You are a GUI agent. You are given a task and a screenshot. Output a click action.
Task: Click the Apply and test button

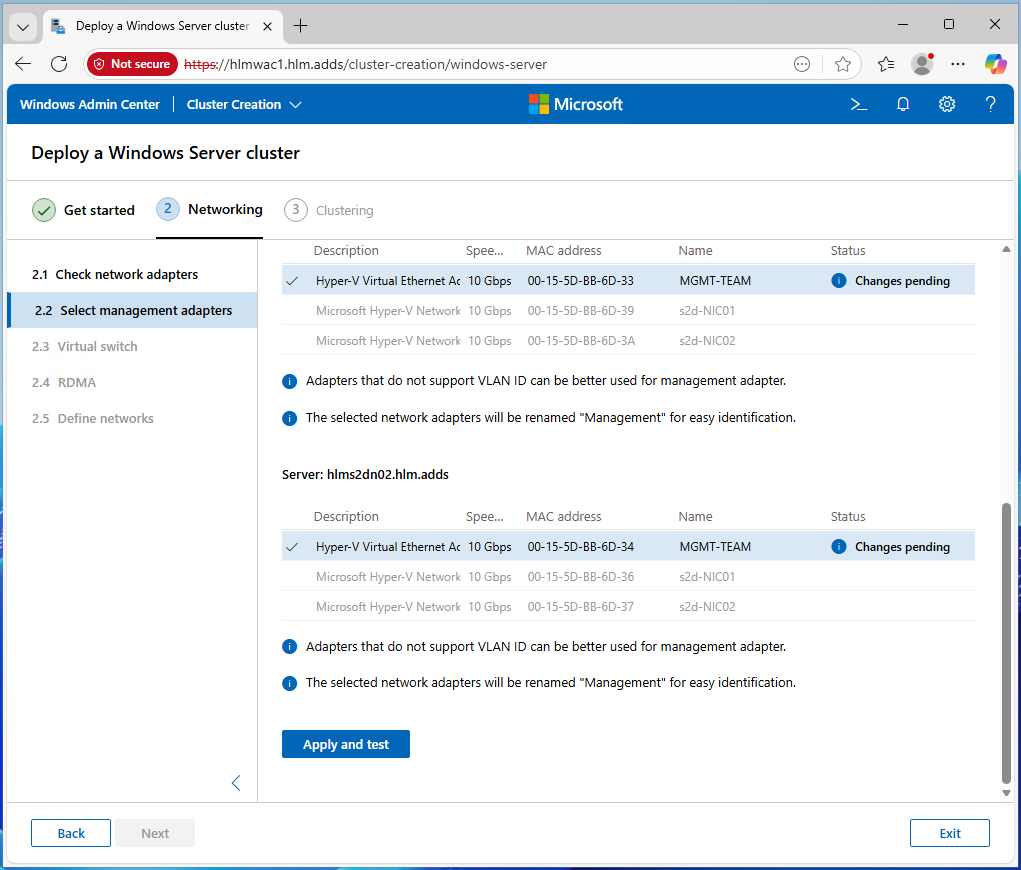(346, 744)
